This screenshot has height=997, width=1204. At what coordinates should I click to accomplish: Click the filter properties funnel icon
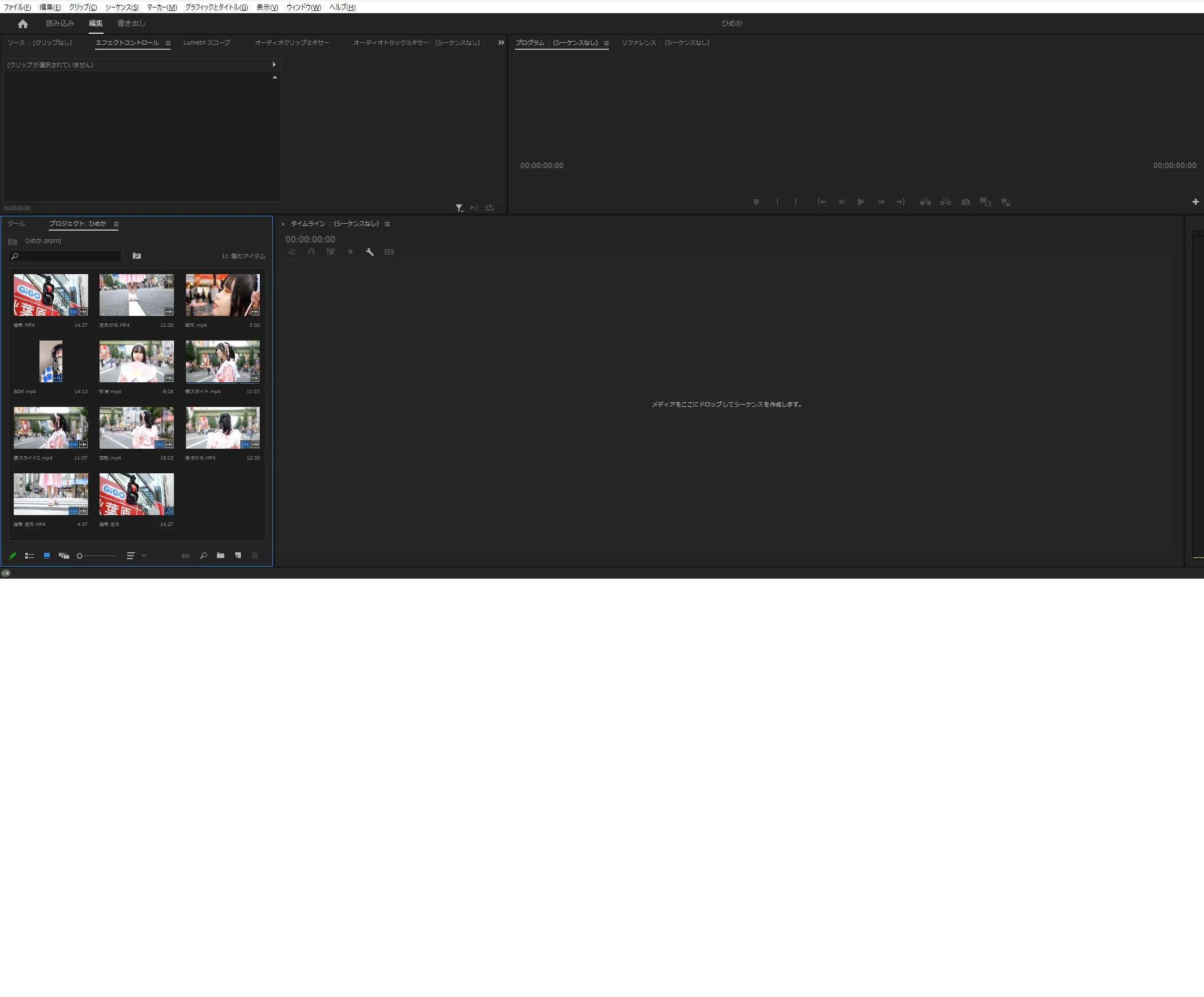(459, 208)
